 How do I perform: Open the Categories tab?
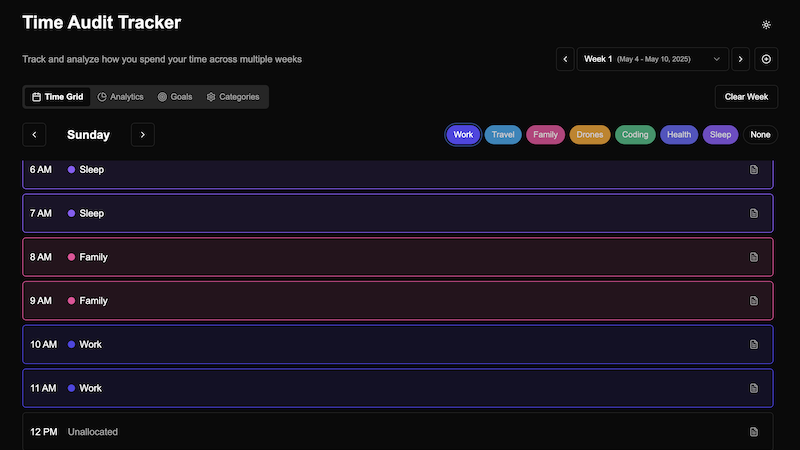click(x=233, y=97)
